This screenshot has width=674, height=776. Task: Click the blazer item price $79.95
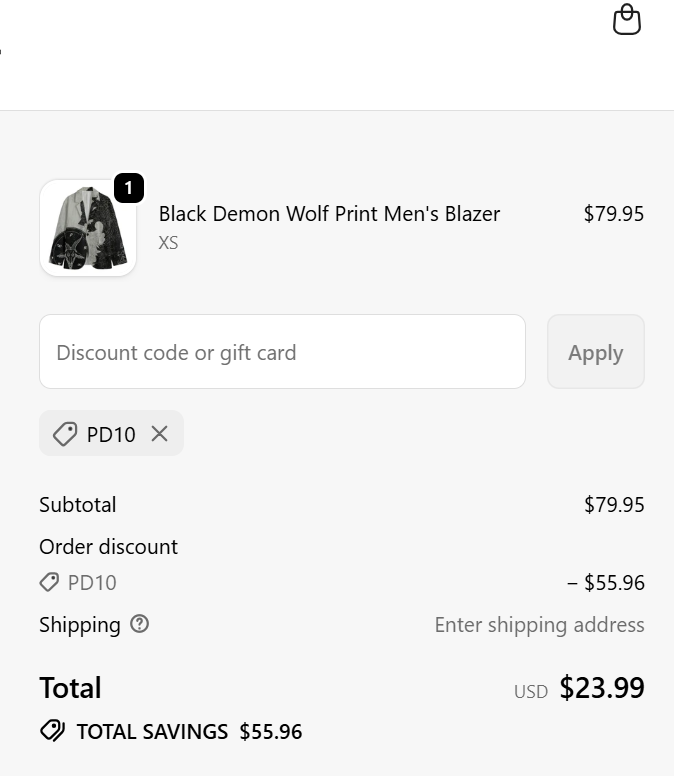point(613,214)
